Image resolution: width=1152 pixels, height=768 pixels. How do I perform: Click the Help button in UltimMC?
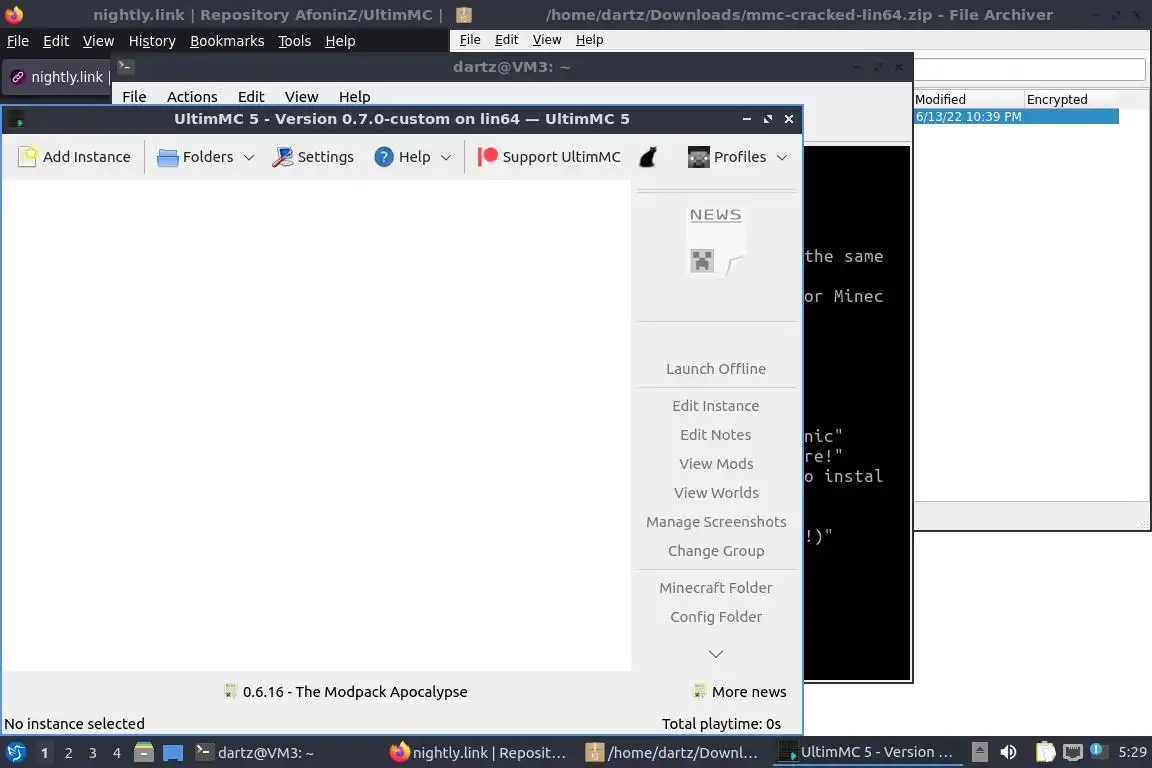(403, 157)
